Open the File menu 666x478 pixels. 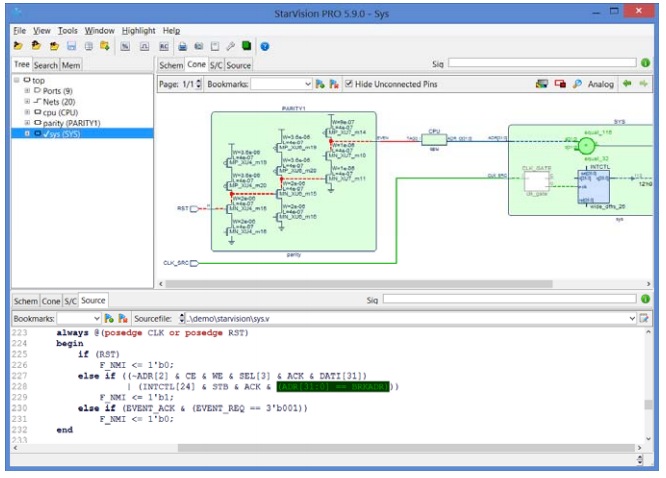[20, 31]
